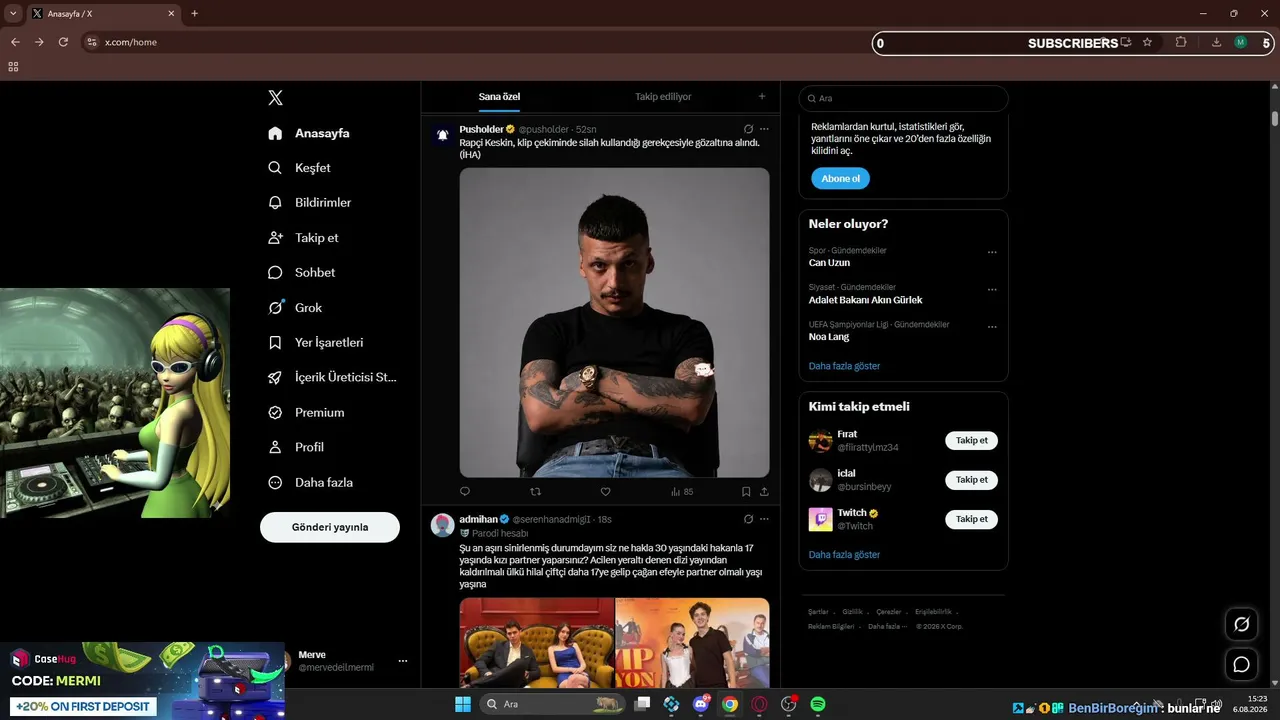1280x720 pixels.
Task: Ask Grok about the Pusholder post
Action: [x=748, y=129]
